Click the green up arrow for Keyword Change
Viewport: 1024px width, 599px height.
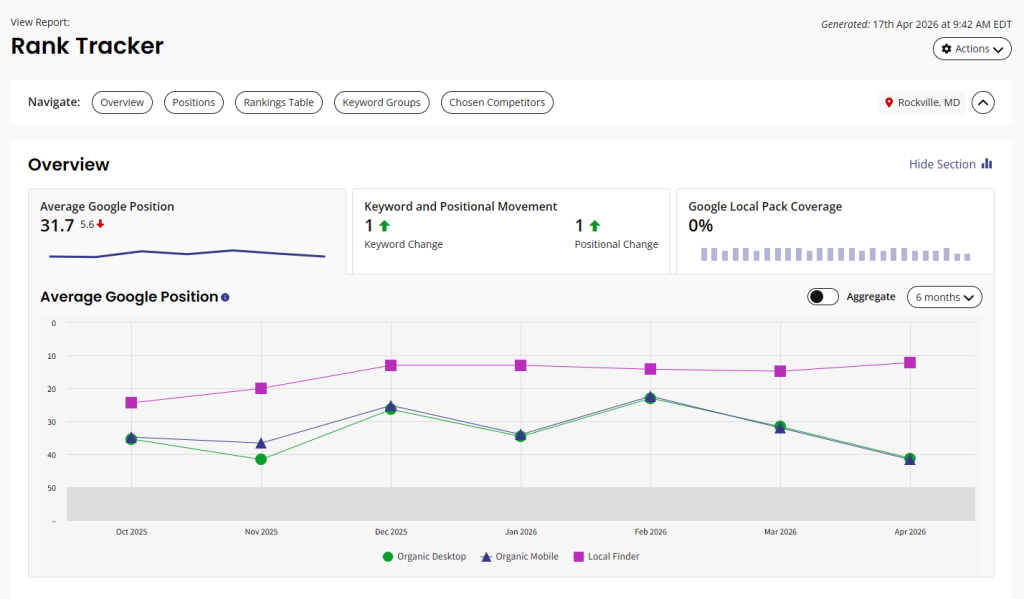click(384, 226)
